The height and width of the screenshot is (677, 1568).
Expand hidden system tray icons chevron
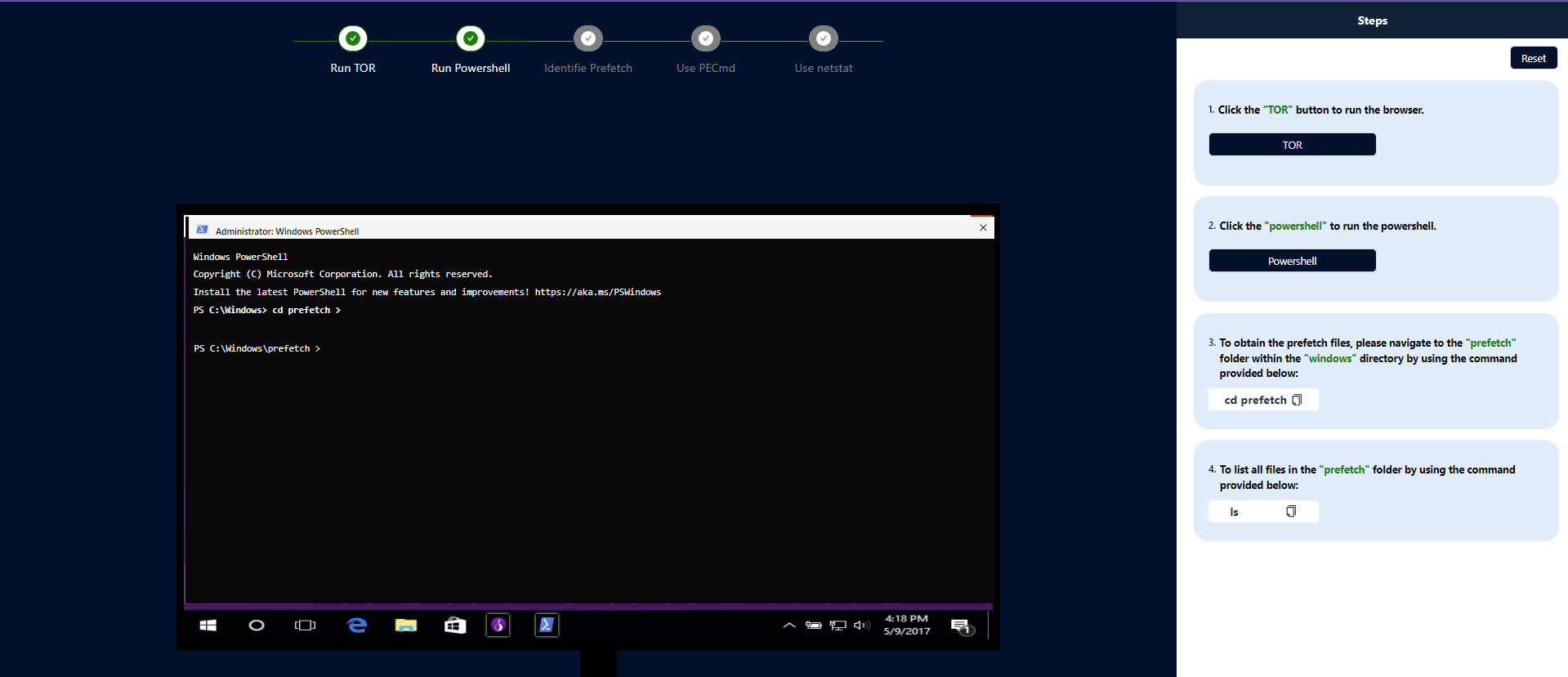788,625
